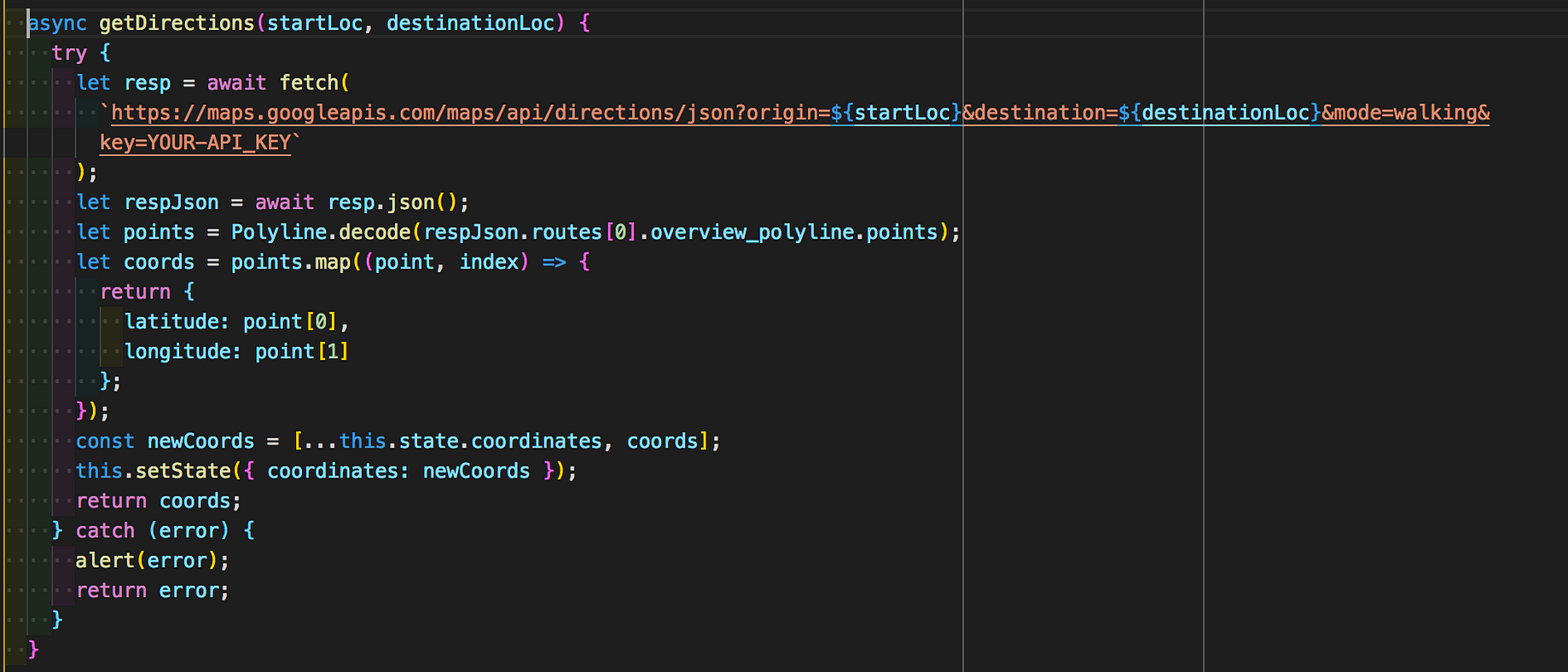Click 'respJson' variable in the let declaration
Image resolution: width=1568 pixels, height=672 pixels.
(171, 202)
